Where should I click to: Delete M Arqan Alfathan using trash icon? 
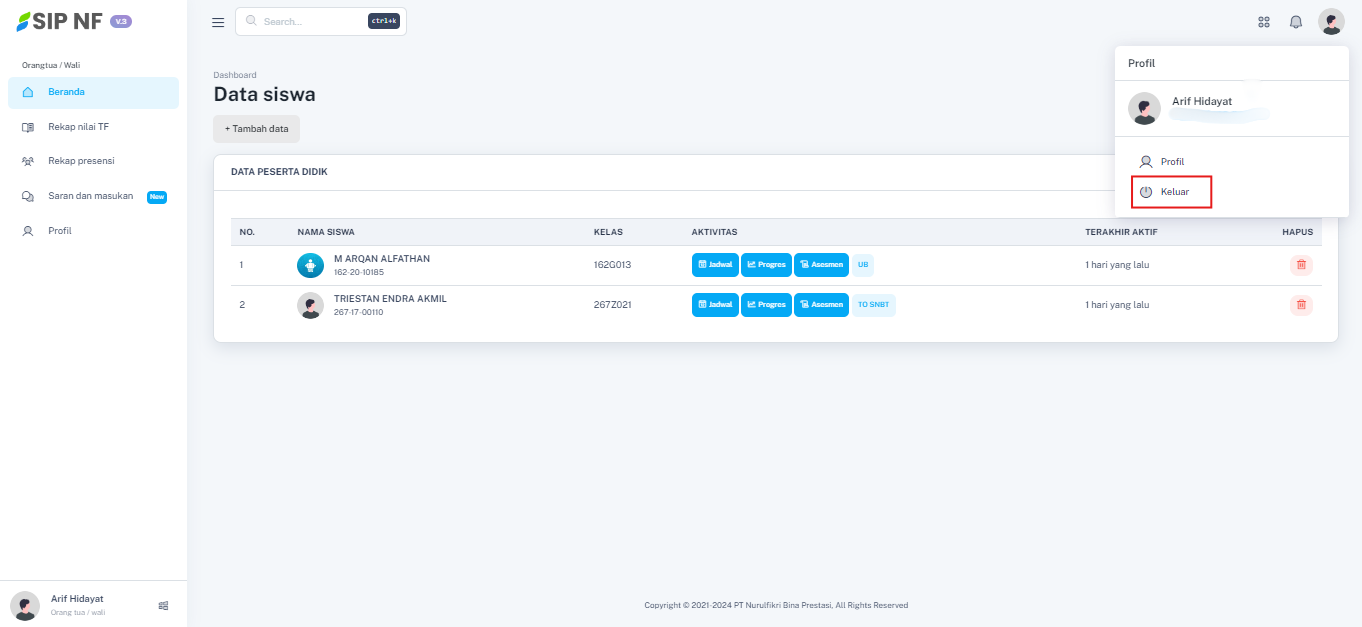(1301, 265)
